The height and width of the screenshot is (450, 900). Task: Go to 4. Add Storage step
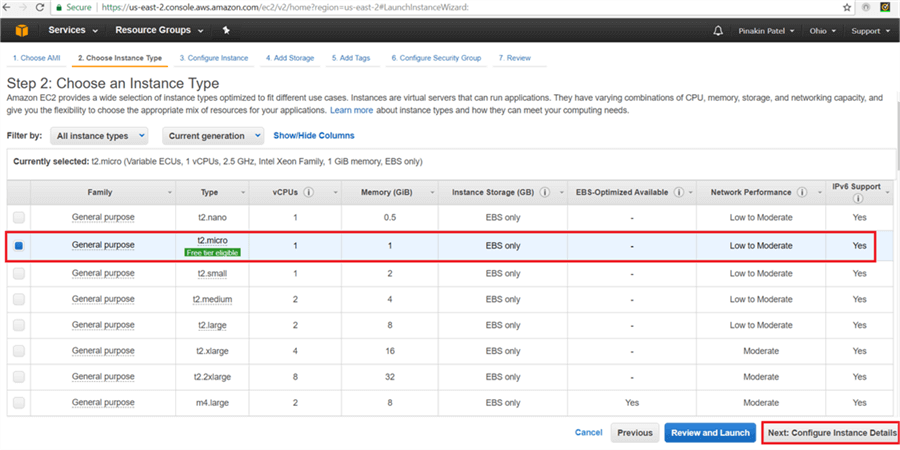(290, 58)
